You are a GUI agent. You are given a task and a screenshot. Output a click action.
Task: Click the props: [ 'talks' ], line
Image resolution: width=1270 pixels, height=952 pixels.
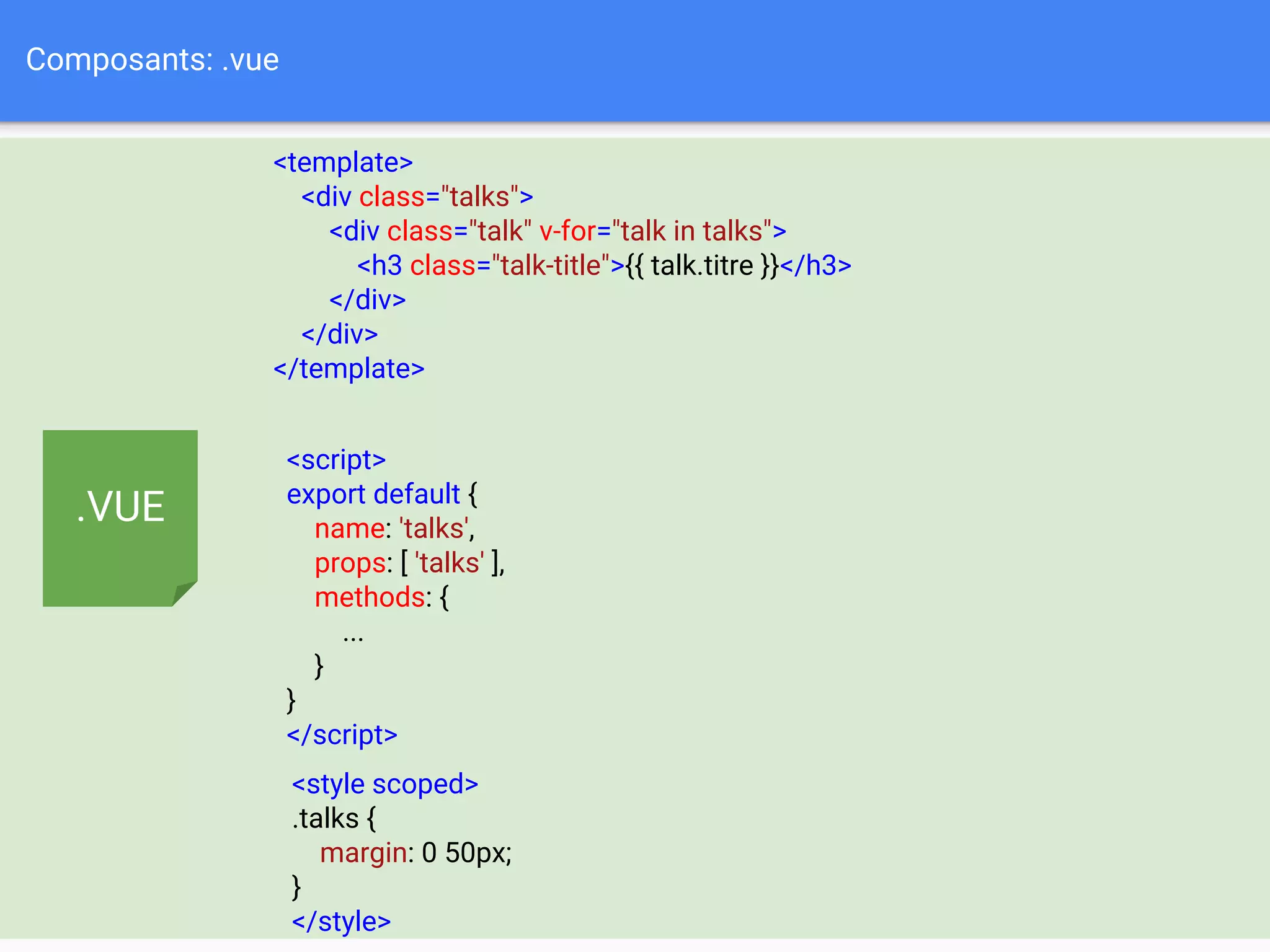[x=409, y=563]
